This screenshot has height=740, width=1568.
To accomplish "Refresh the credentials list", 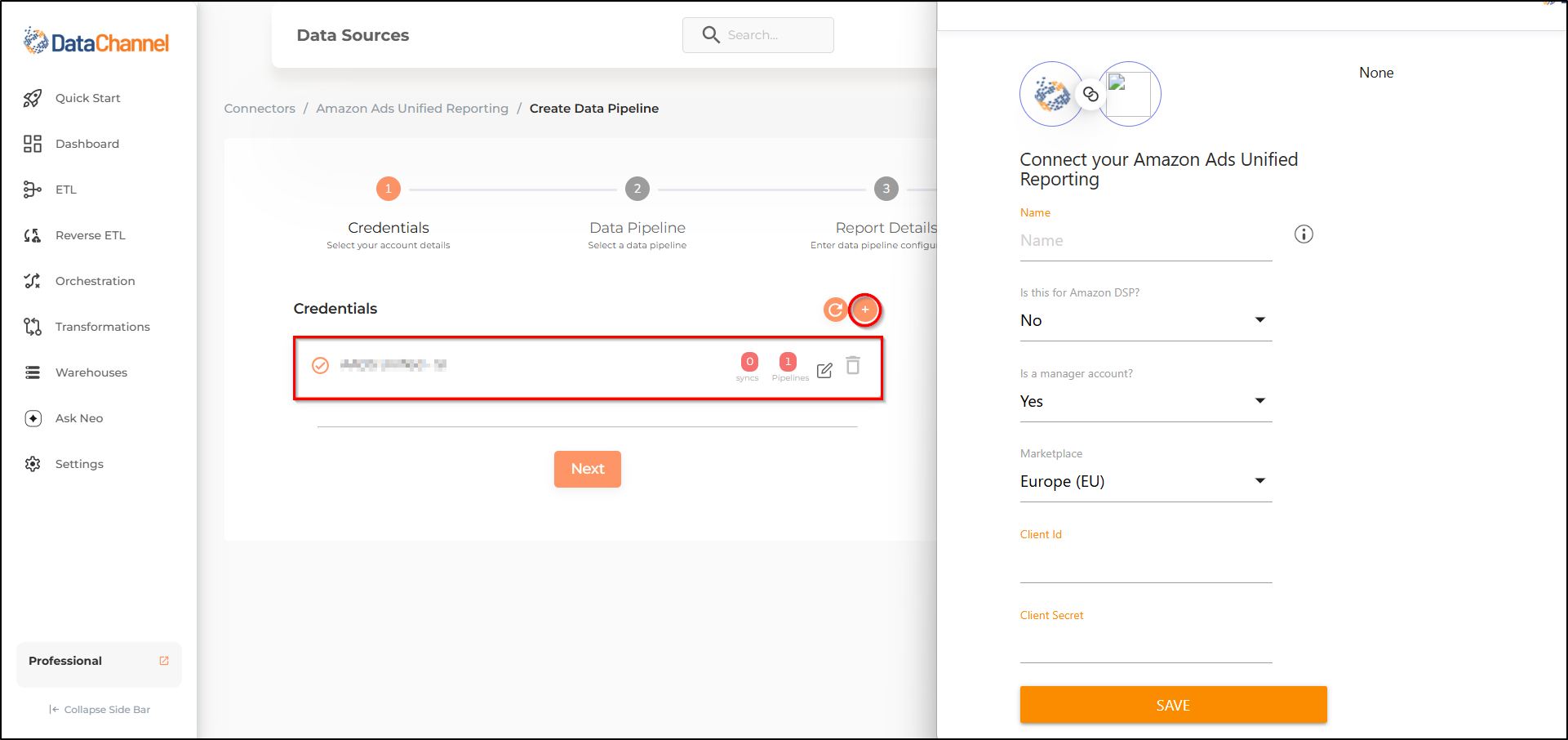I will pos(835,310).
